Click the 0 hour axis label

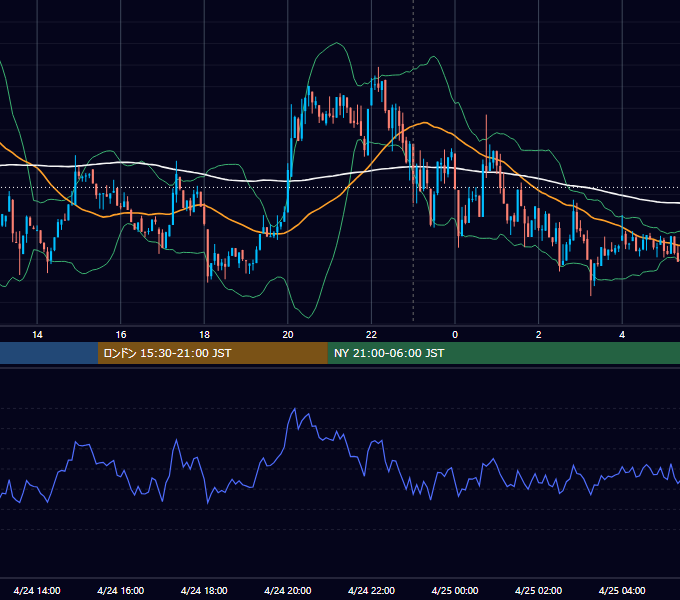(x=455, y=335)
